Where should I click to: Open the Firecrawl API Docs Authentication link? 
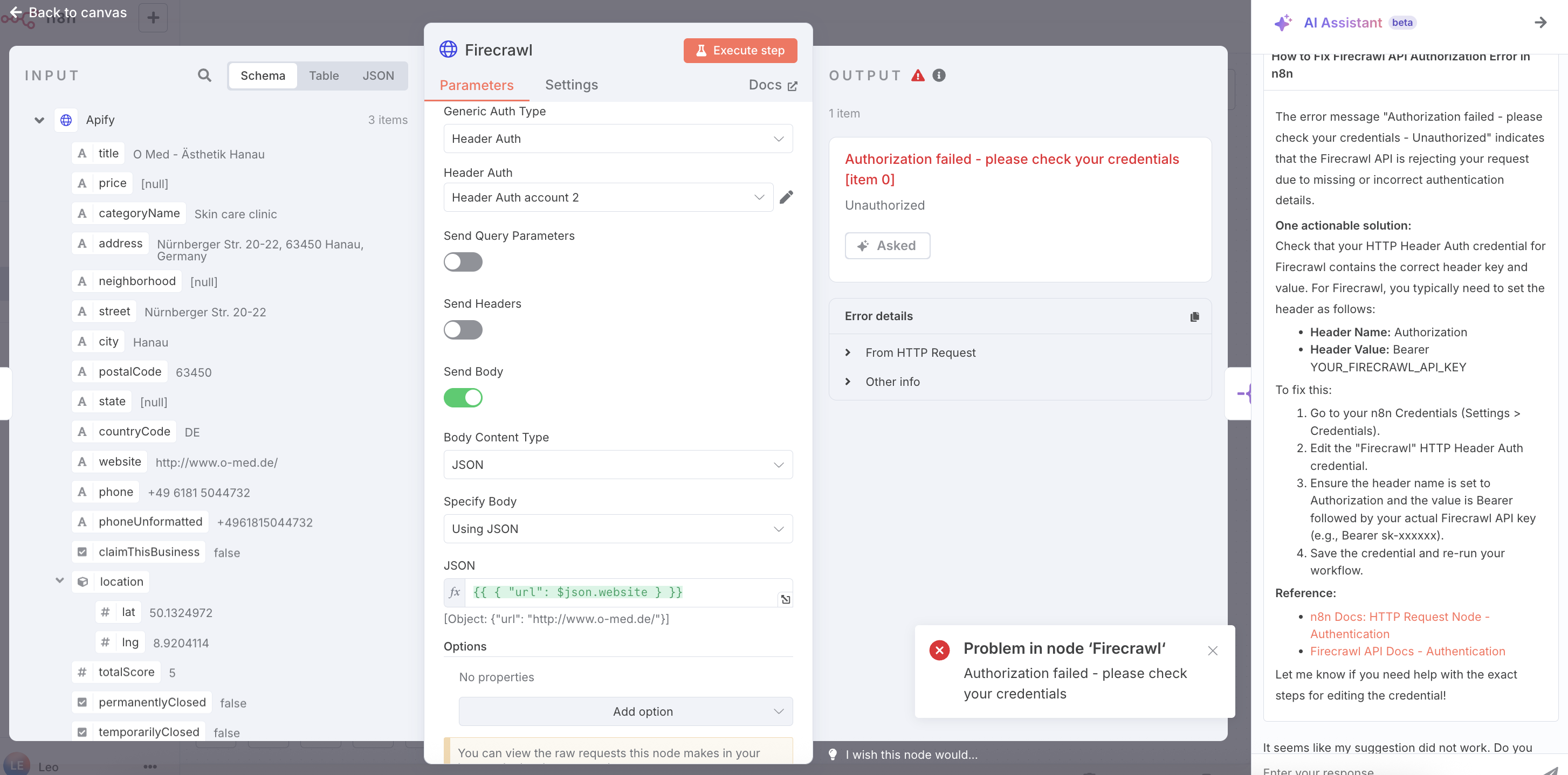click(1408, 651)
